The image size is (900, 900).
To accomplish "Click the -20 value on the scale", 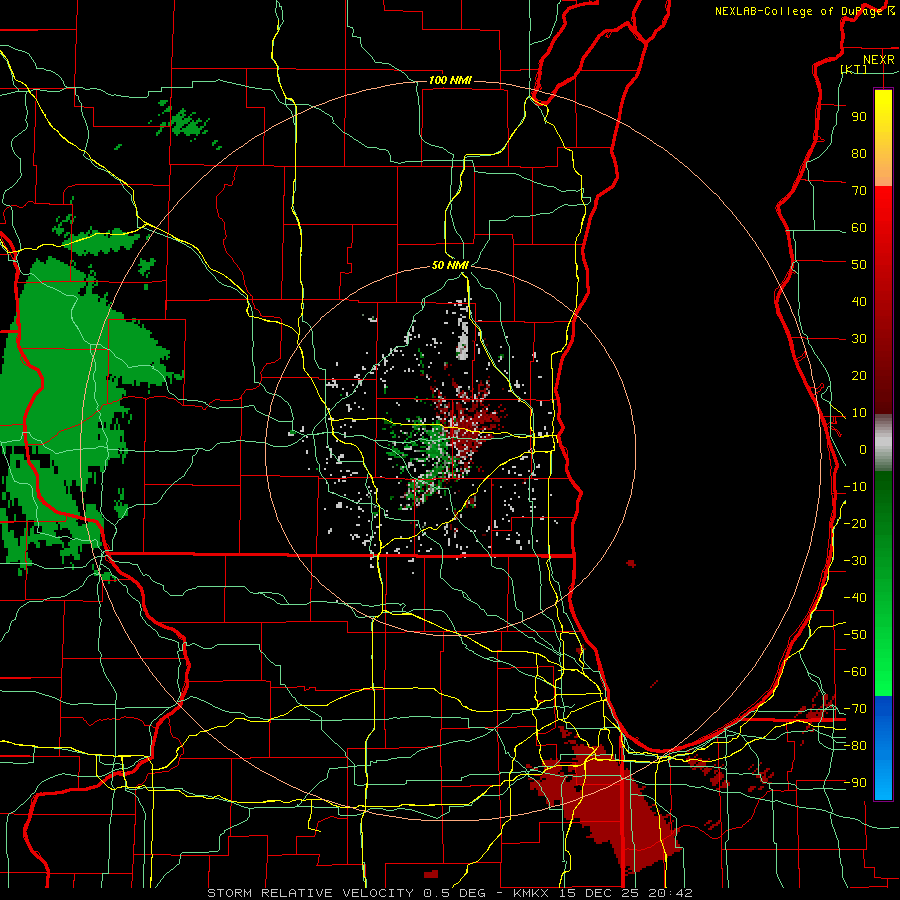I will coord(855,524).
